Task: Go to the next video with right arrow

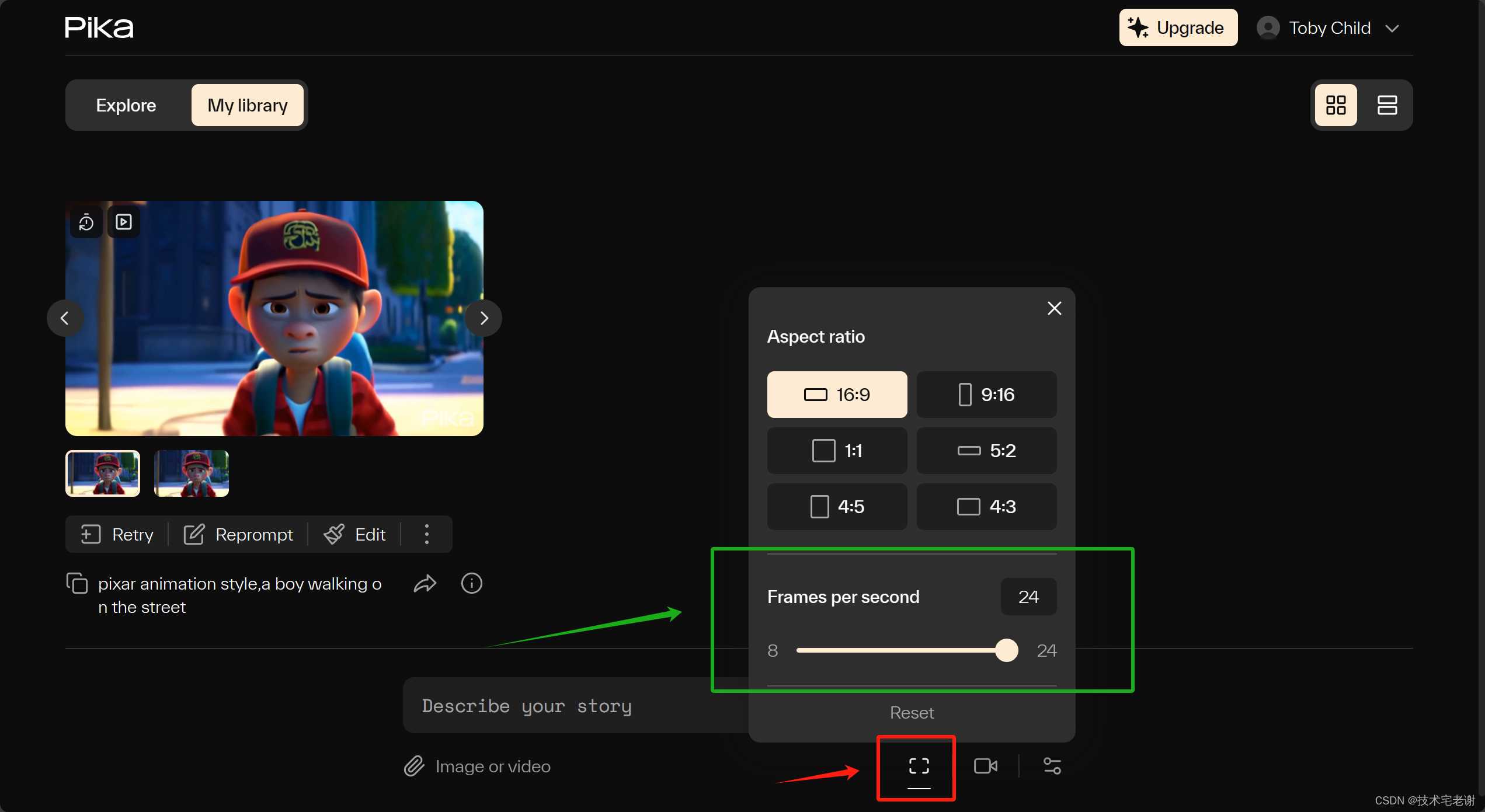Action: pos(484,318)
